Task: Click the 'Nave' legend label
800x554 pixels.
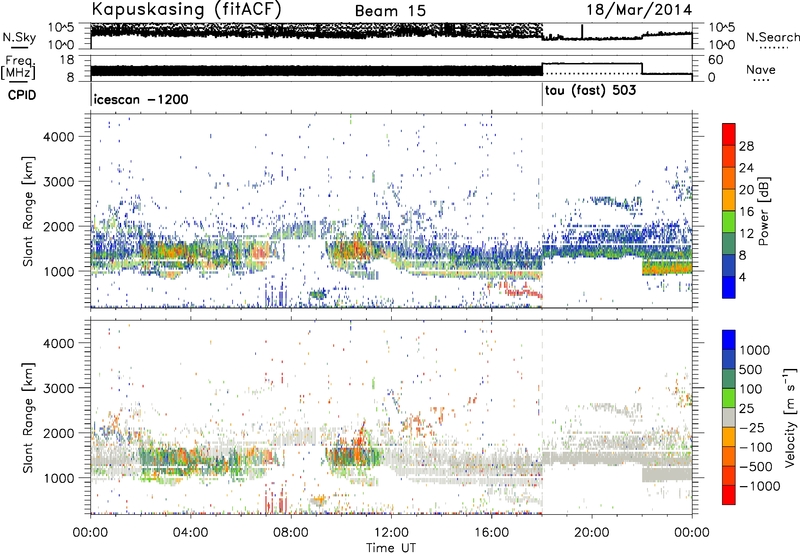Action: pos(761,69)
